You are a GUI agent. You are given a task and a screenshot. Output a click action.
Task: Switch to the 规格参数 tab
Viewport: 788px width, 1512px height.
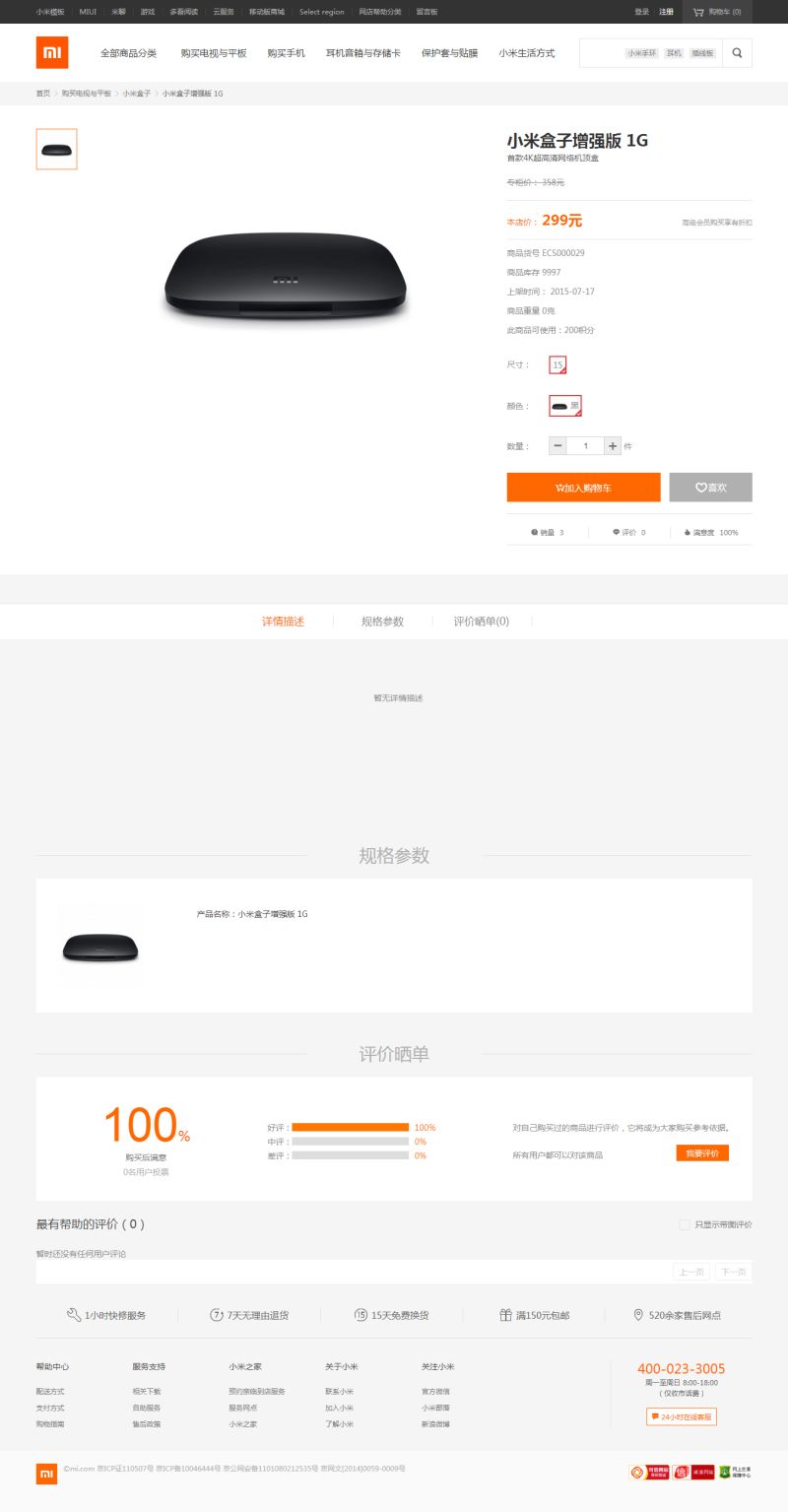pyautogui.click(x=382, y=622)
